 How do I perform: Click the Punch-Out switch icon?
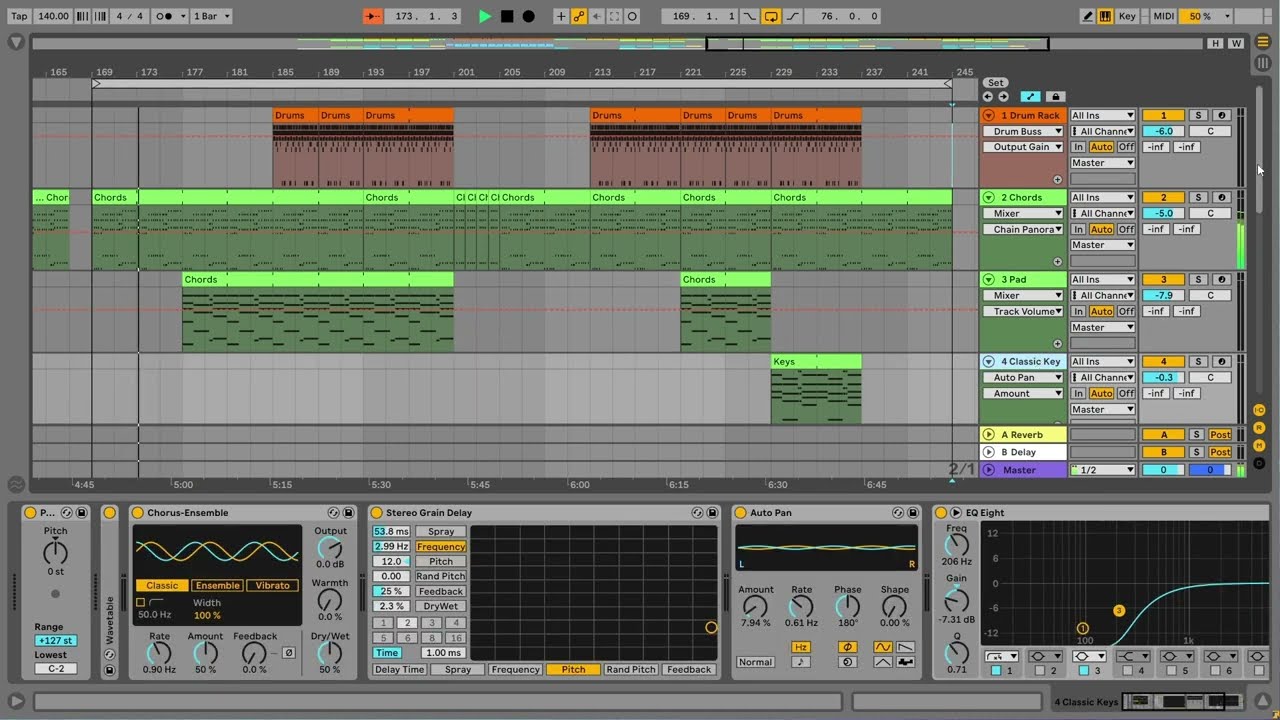coord(792,16)
